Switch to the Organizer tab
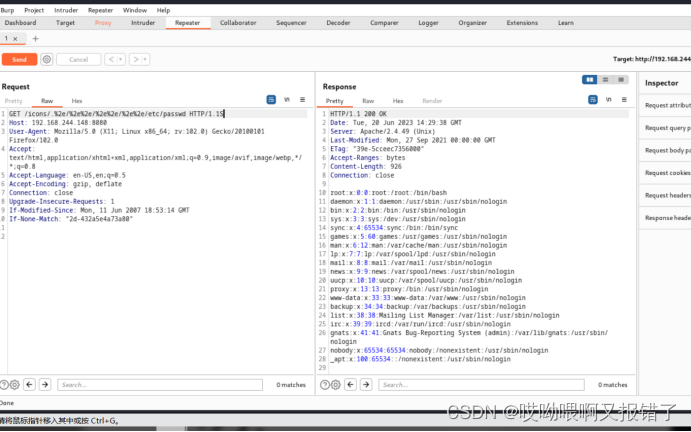 click(x=472, y=22)
